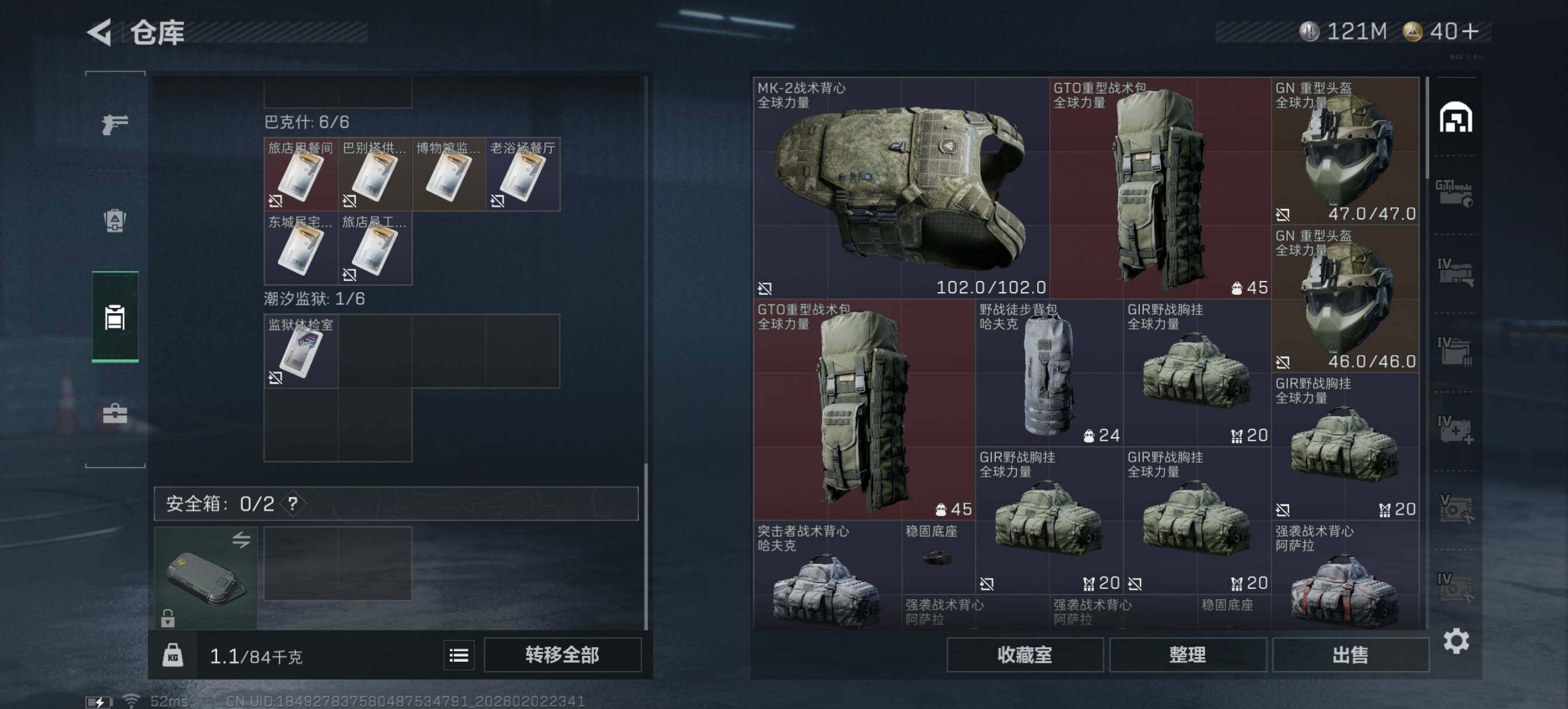Open stash settings gear icon
Screen dimensions: 1568x709
click(1456, 641)
